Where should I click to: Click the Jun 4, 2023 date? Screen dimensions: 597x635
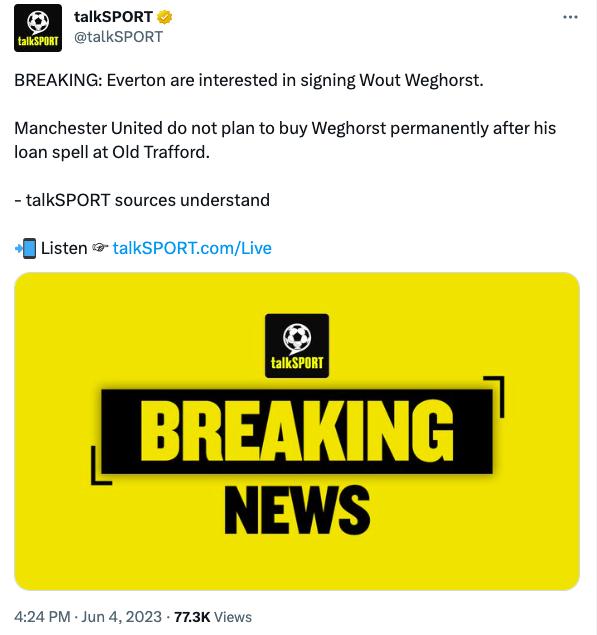(x=122, y=617)
